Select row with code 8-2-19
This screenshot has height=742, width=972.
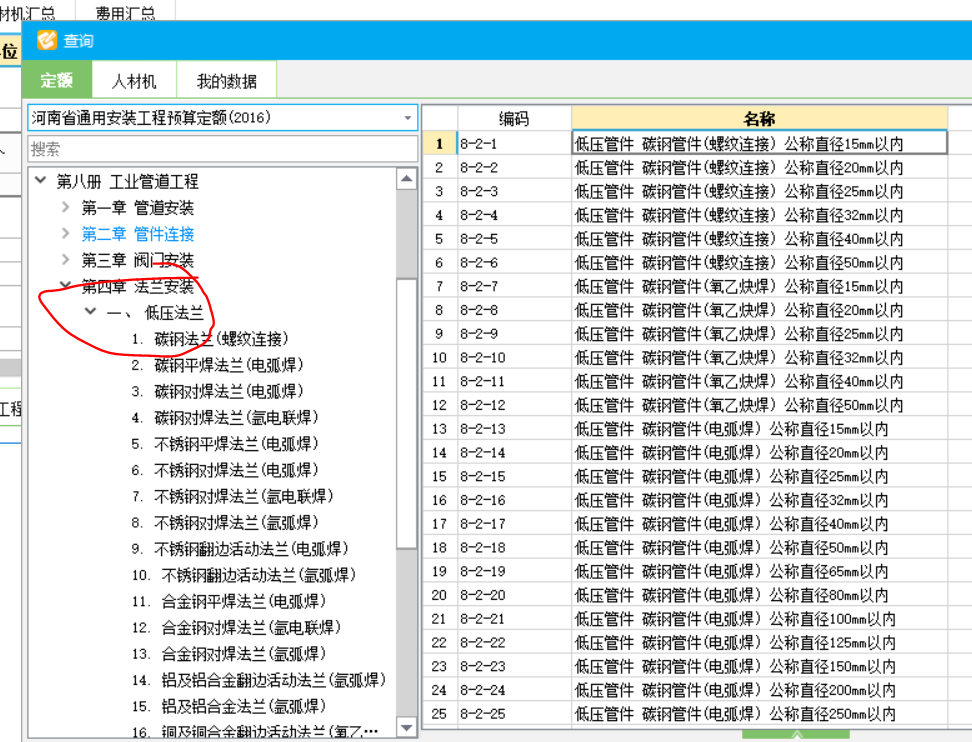click(514, 571)
